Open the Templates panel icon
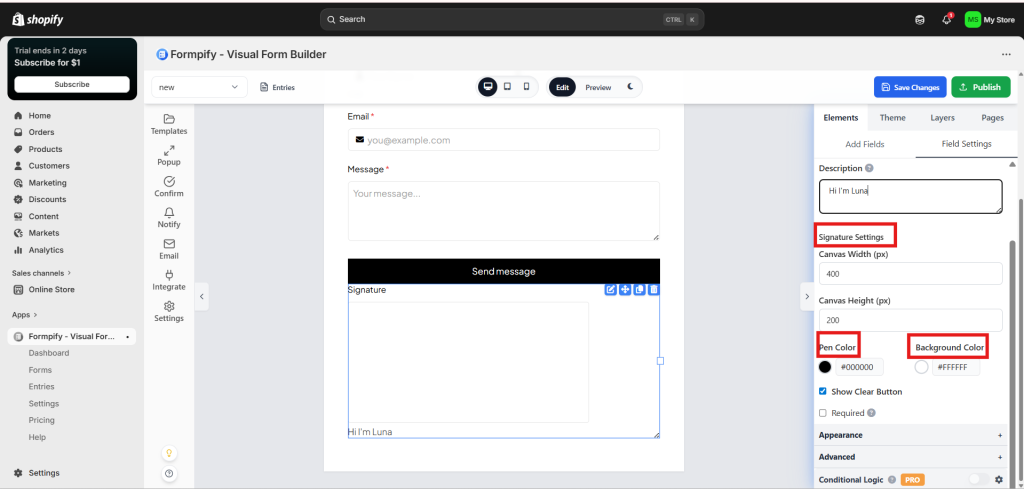 point(169,123)
